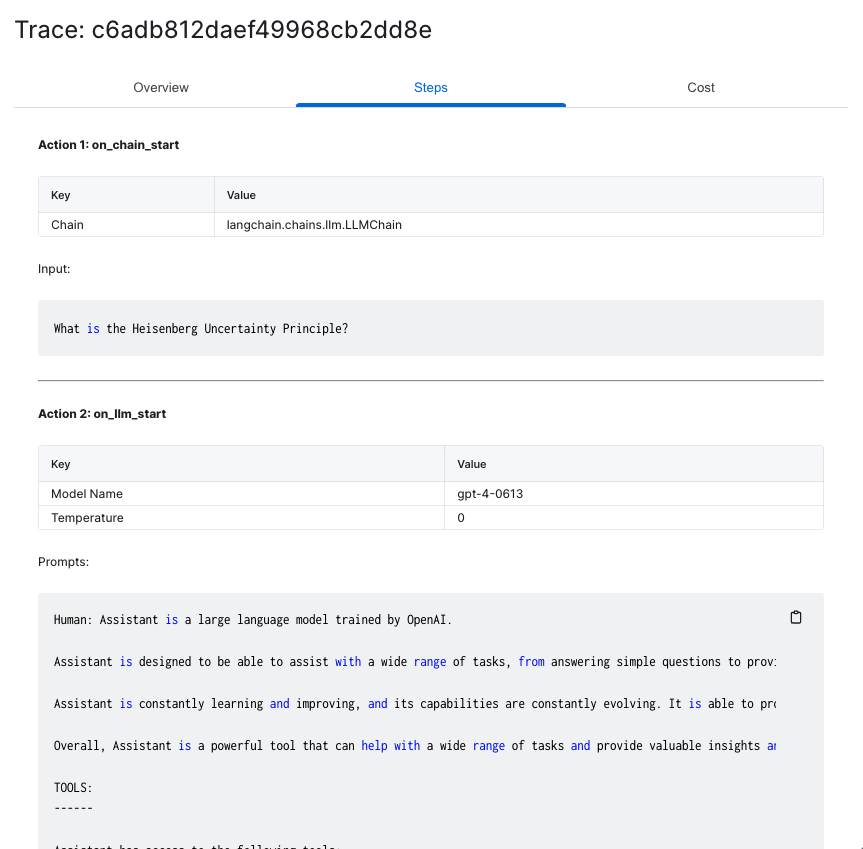Select the Temperature value 0 cell
The width and height of the screenshot is (863, 849).
pos(633,518)
